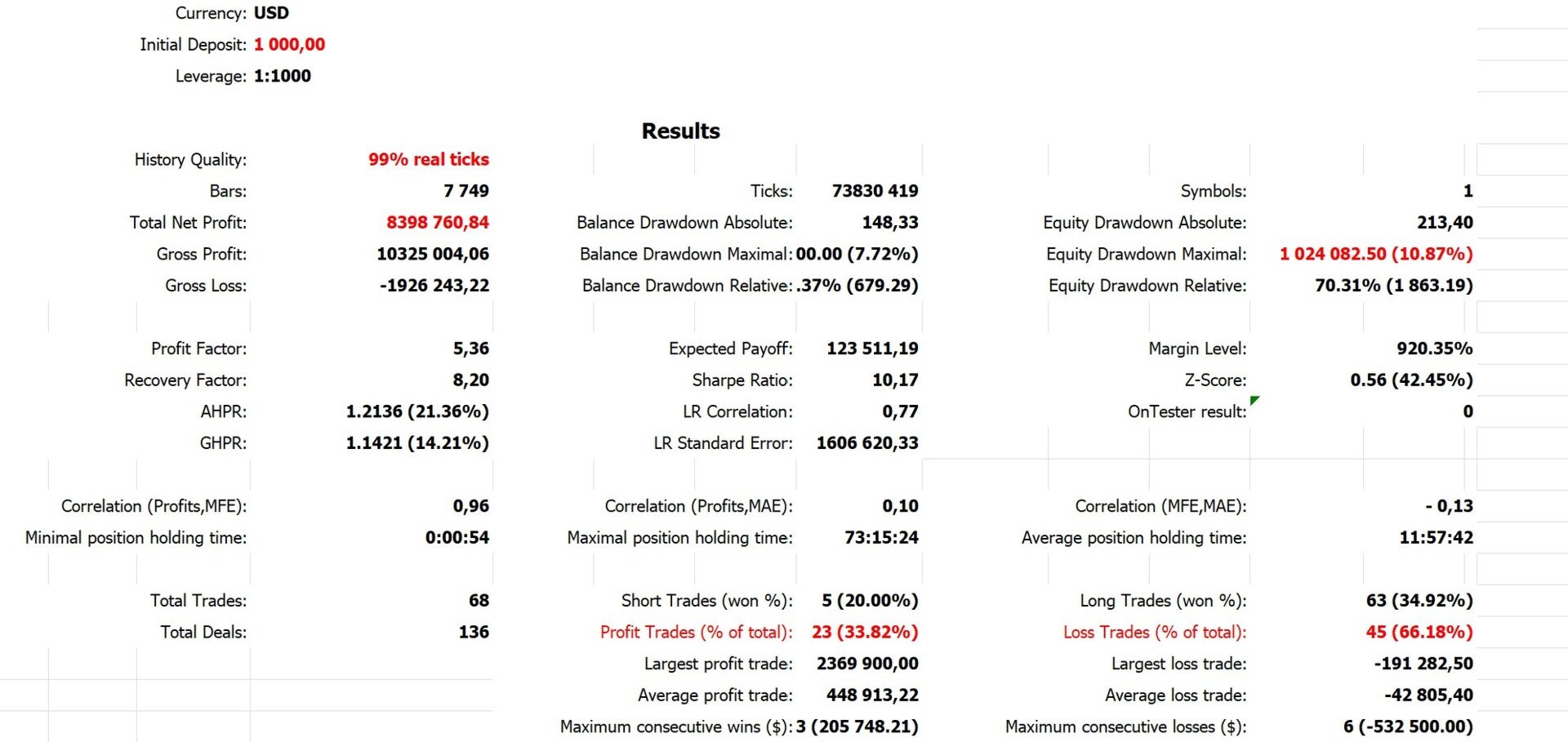Click the Initial Deposit value 1 000,00
Viewport: 1568px width, 742px height.
(289, 45)
